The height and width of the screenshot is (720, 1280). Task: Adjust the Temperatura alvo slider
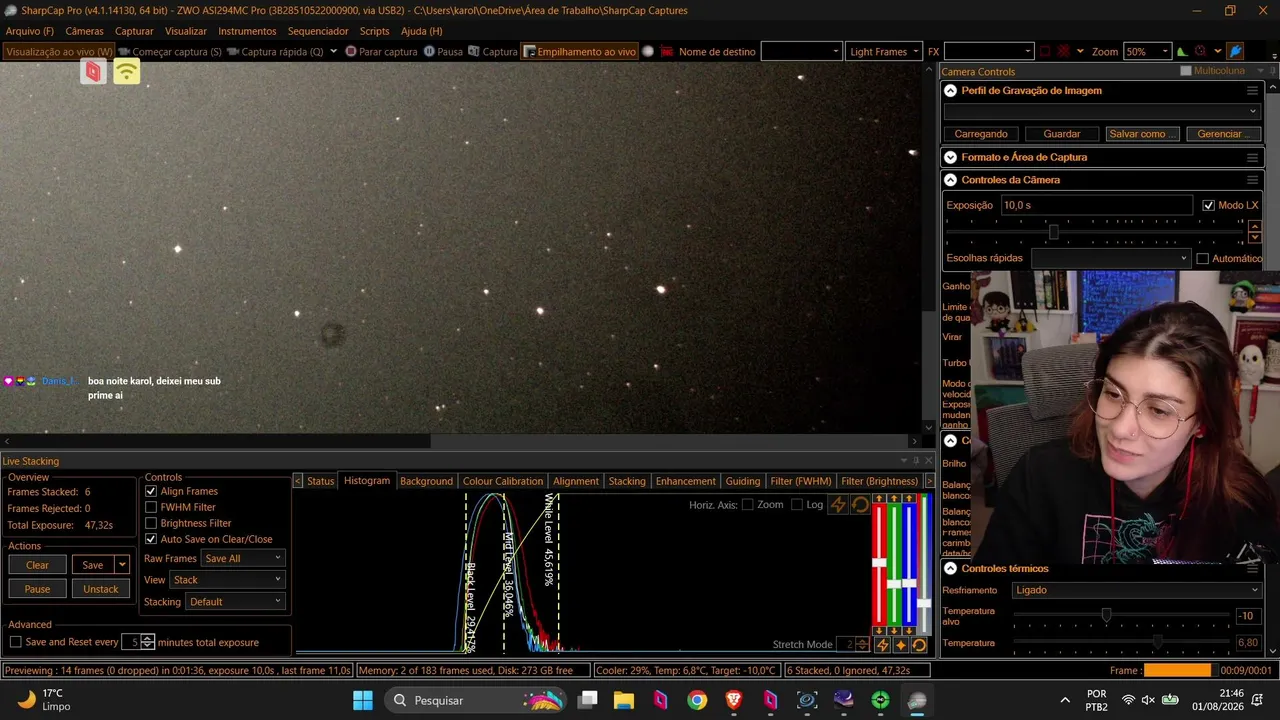(1122, 616)
